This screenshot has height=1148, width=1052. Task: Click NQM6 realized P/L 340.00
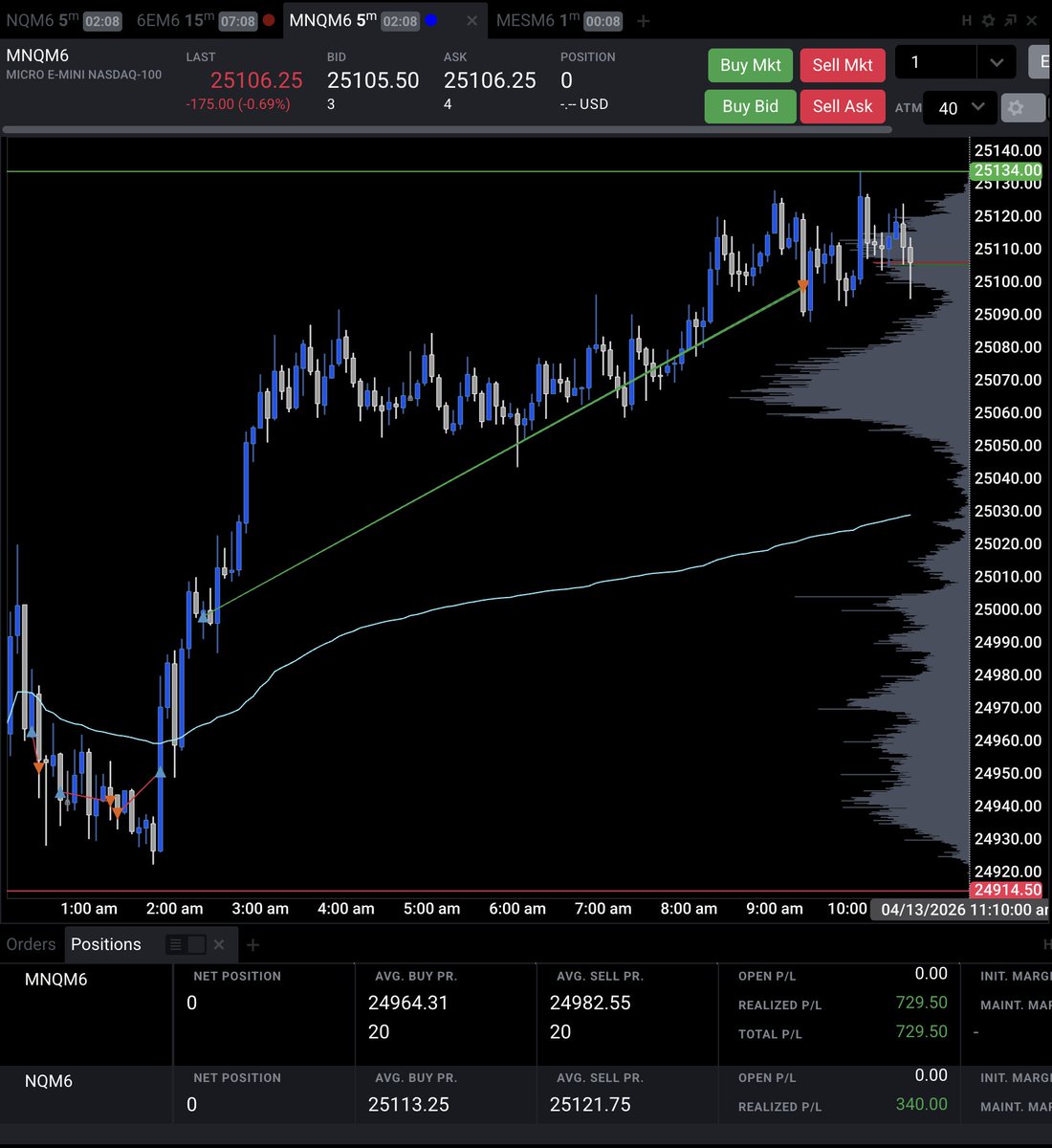click(922, 1104)
